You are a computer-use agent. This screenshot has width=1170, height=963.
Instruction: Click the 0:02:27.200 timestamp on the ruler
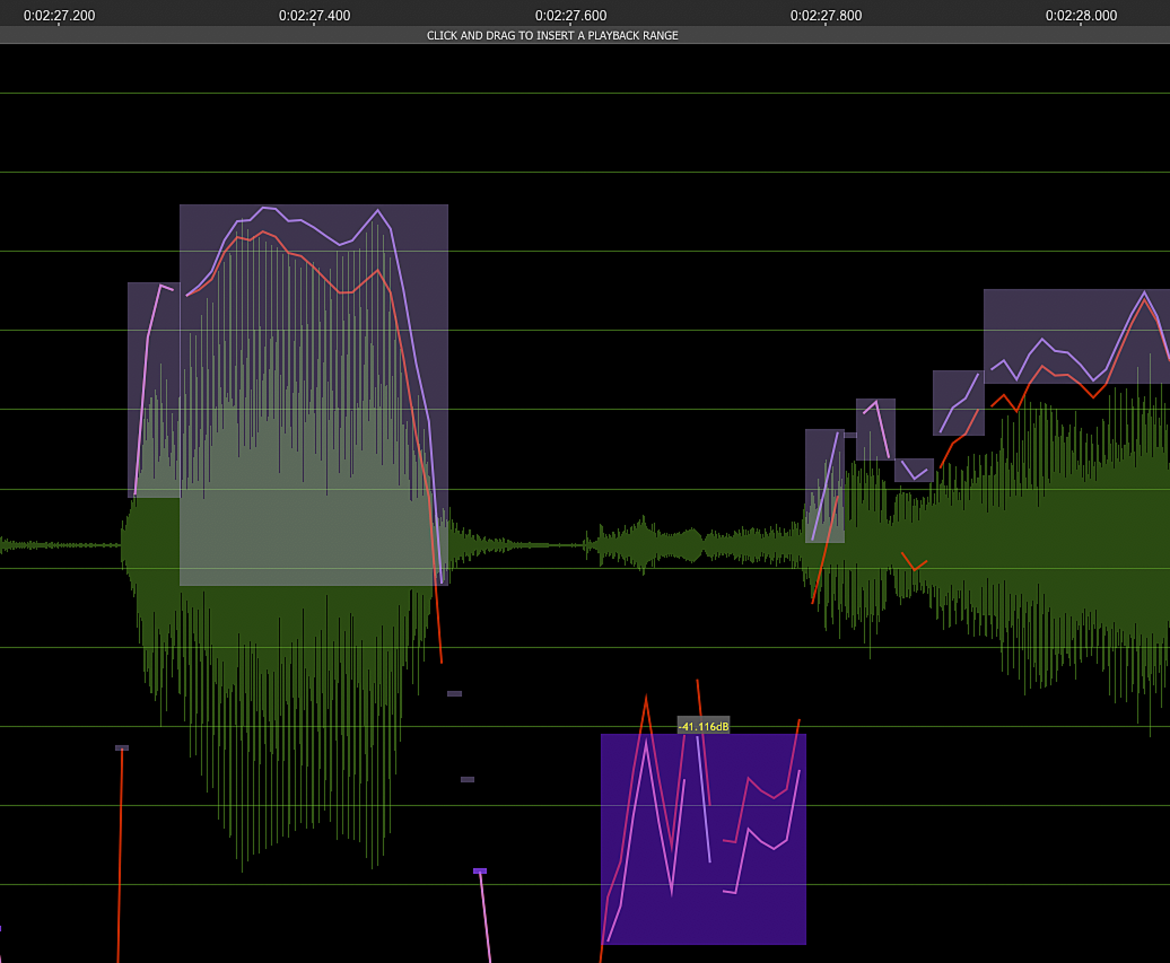[59, 16]
